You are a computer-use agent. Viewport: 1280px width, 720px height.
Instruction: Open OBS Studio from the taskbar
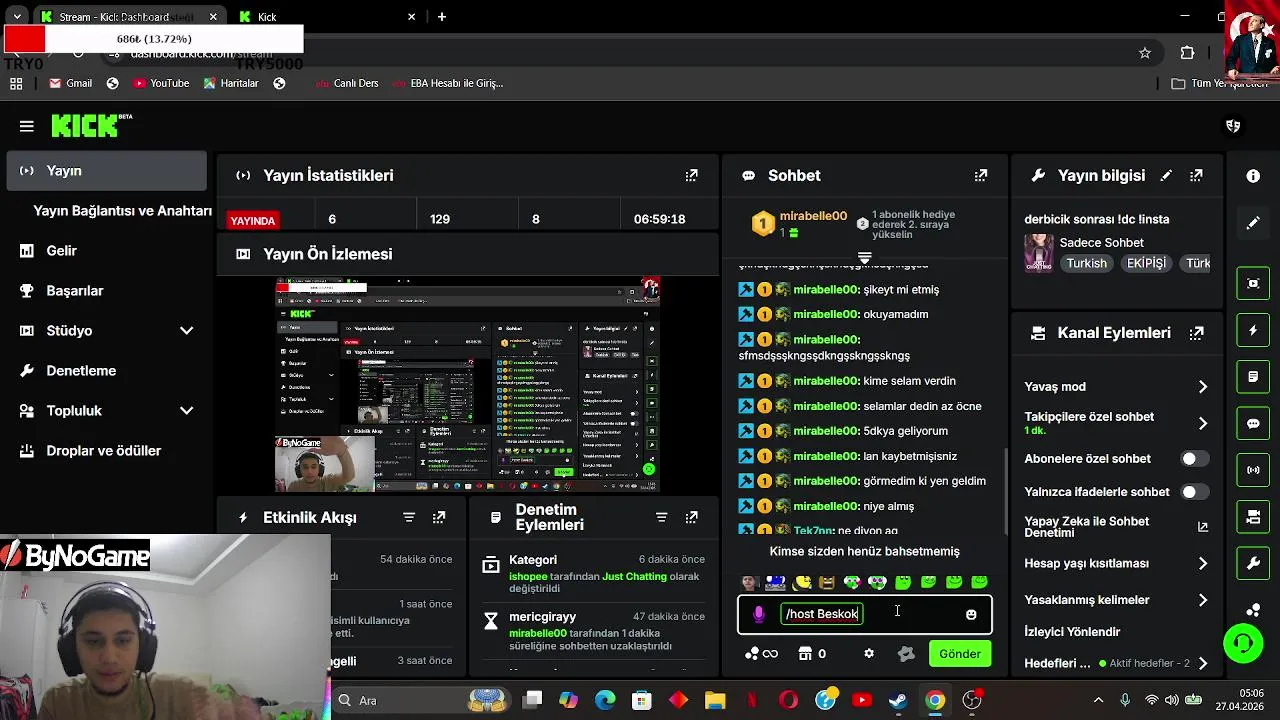point(972,700)
